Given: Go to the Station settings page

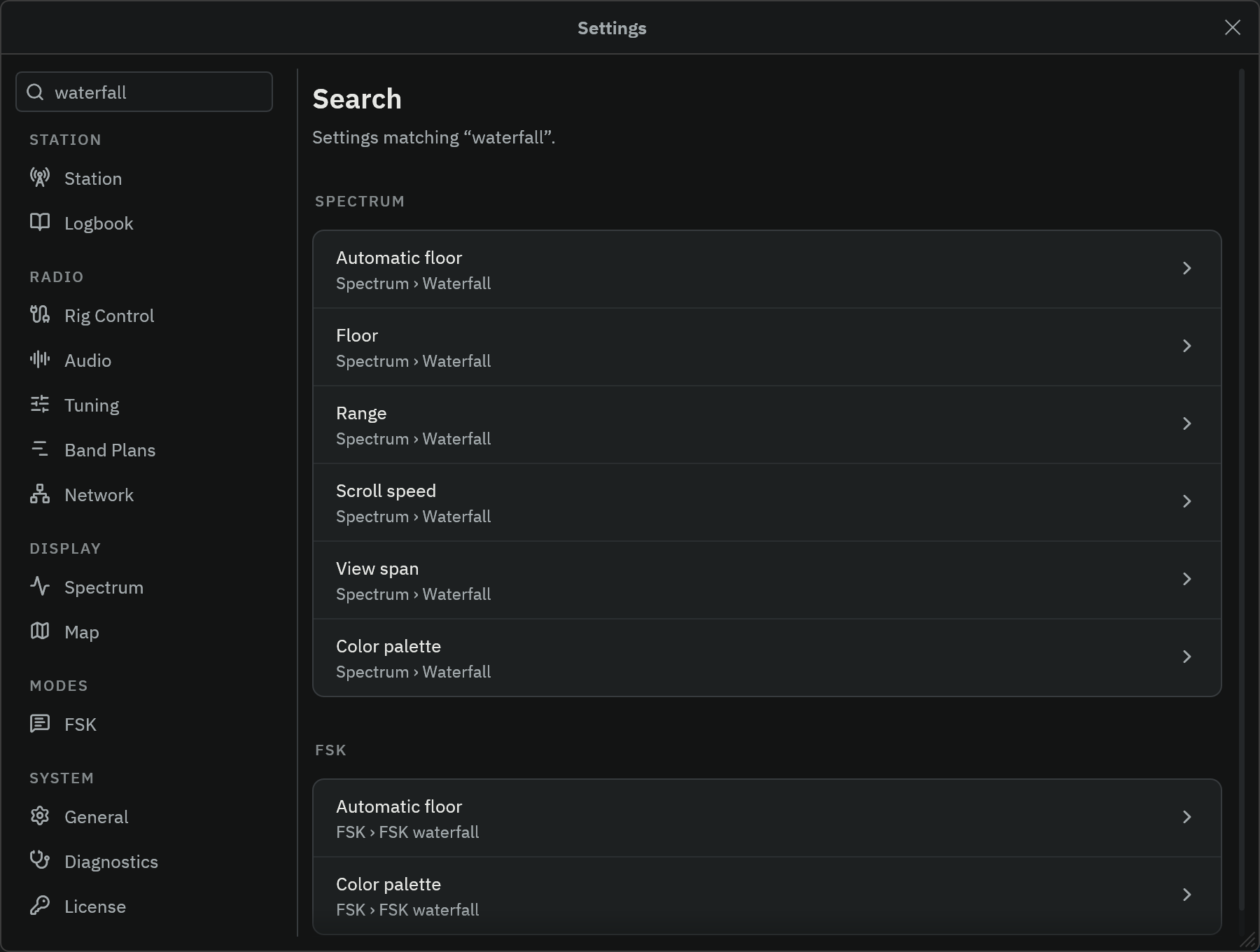Looking at the screenshot, I should [x=144, y=178].
